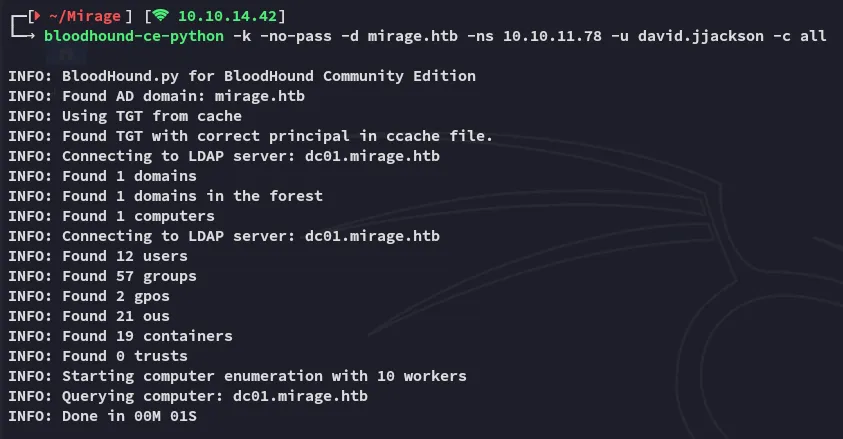843x439 pixels.
Task: Click the "Found 57 groups" output line
Action: pos(102,276)
